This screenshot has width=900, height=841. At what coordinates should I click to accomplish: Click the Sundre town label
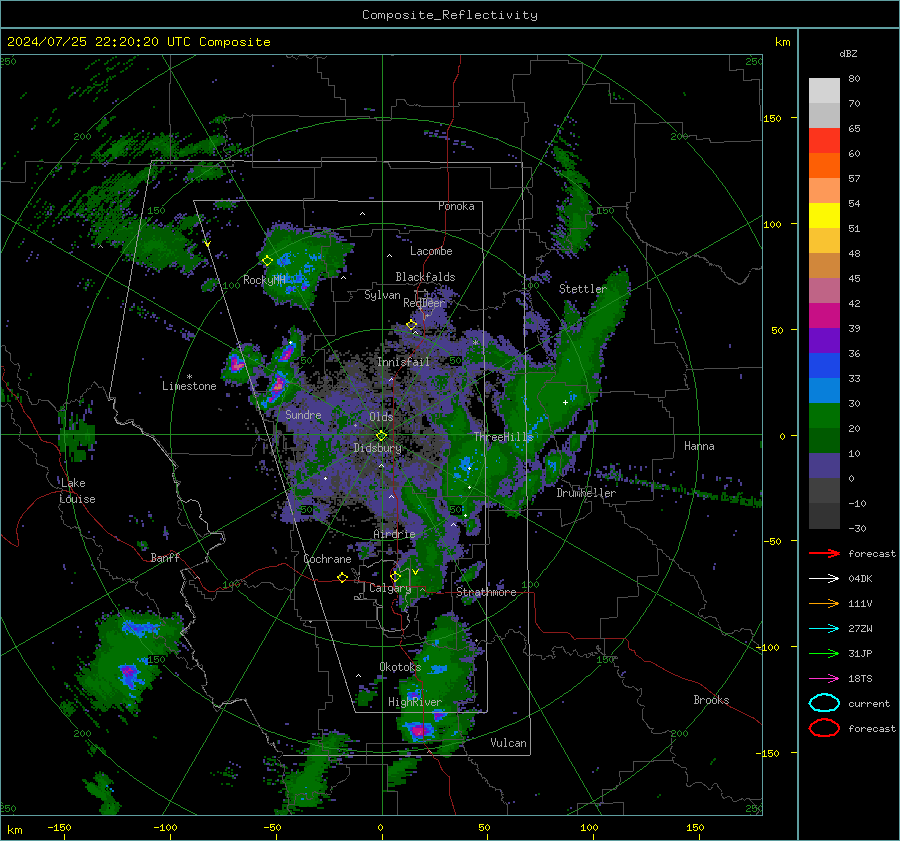pyautogui.click(x=303, y=414)
